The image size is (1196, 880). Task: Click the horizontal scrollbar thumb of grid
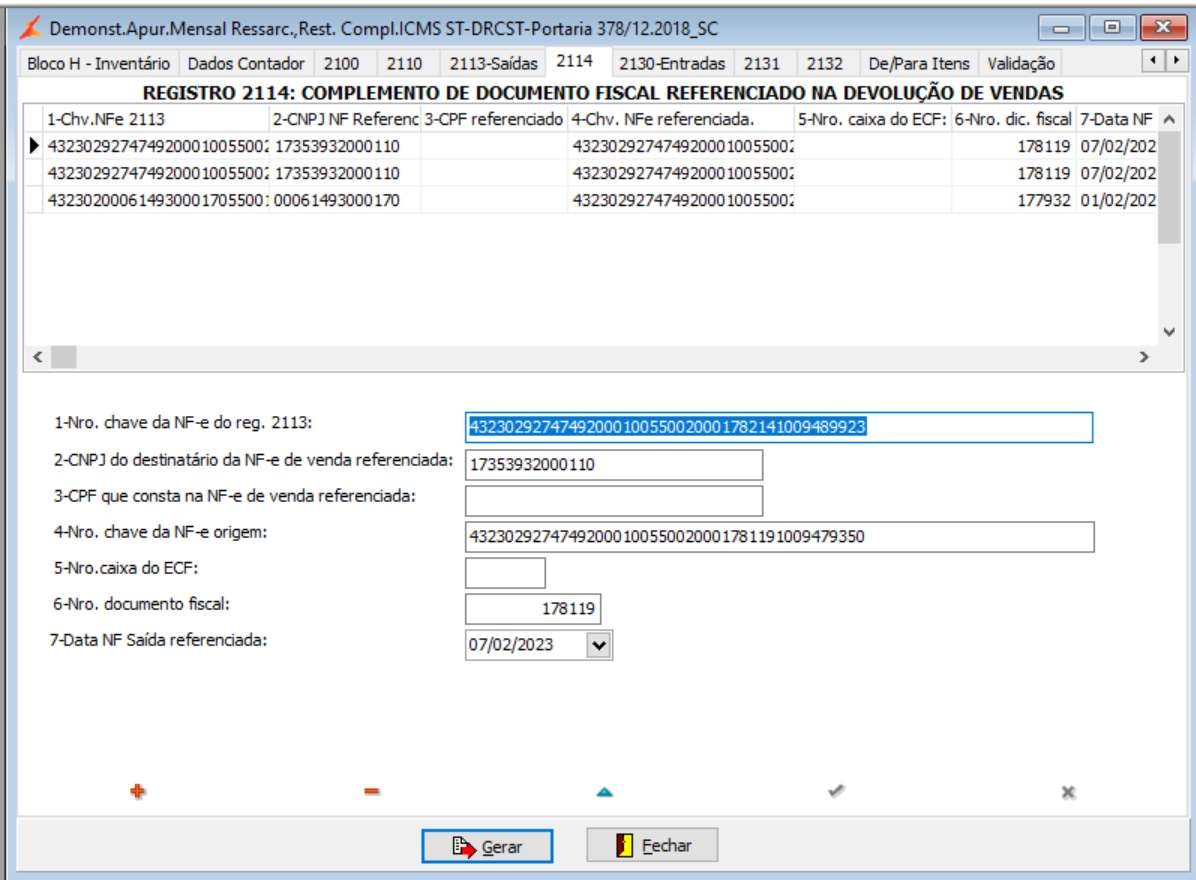63,356
